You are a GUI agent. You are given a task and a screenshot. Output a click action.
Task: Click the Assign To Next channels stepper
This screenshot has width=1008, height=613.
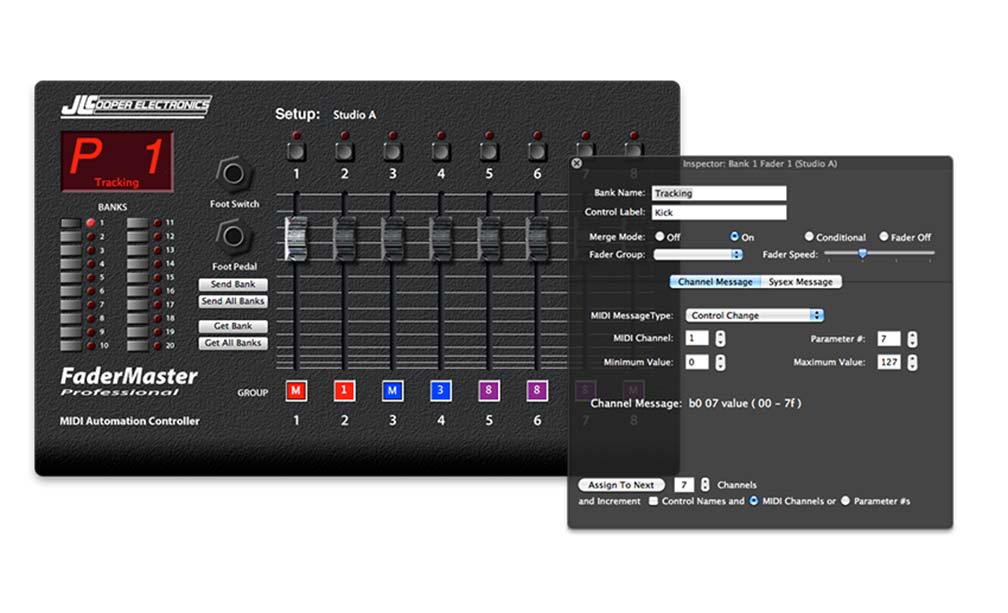(x=705, y=484)
